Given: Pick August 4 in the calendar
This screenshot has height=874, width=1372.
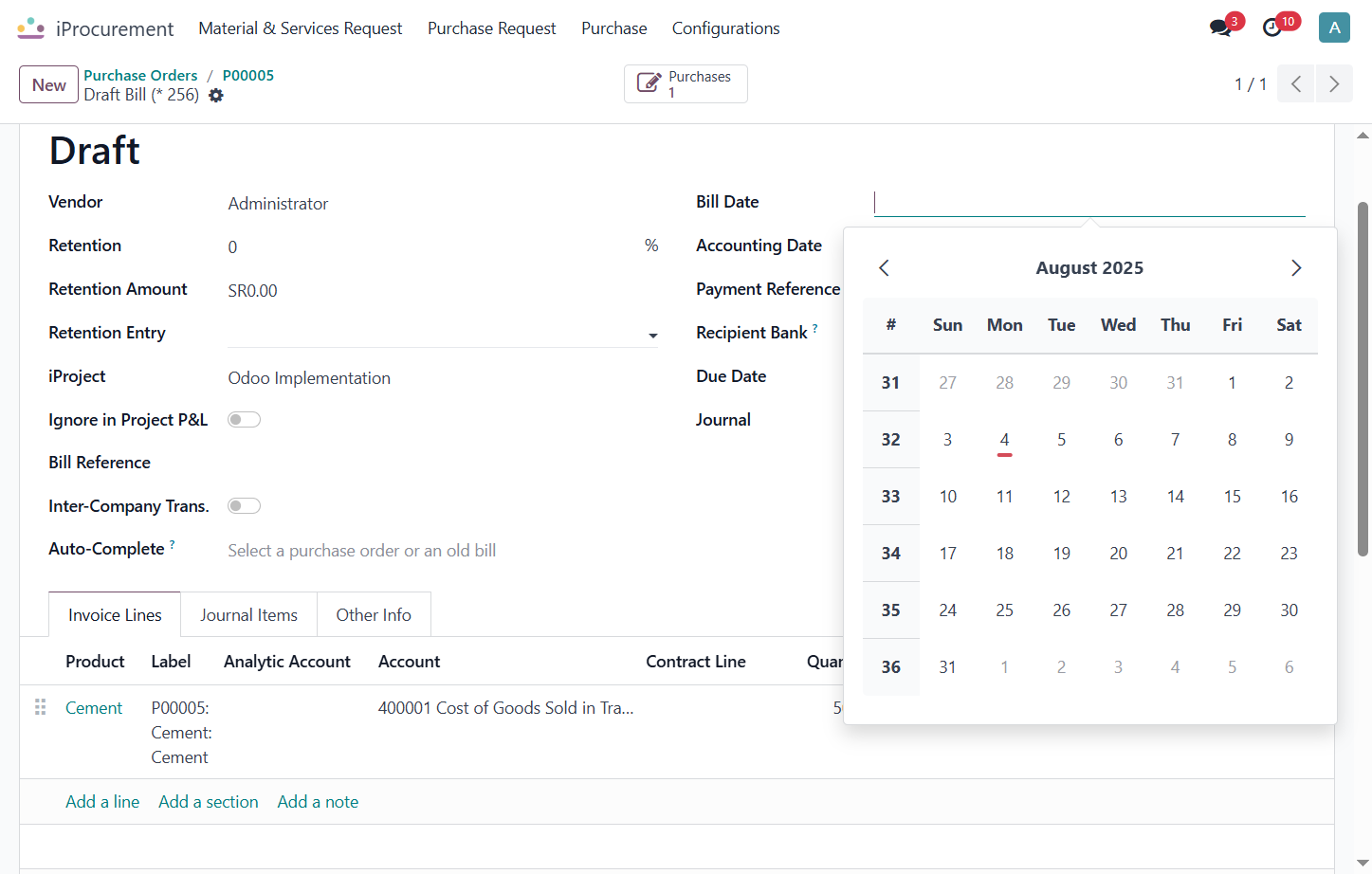Looking at the screenshot, I should click(x=1005, y=440).
